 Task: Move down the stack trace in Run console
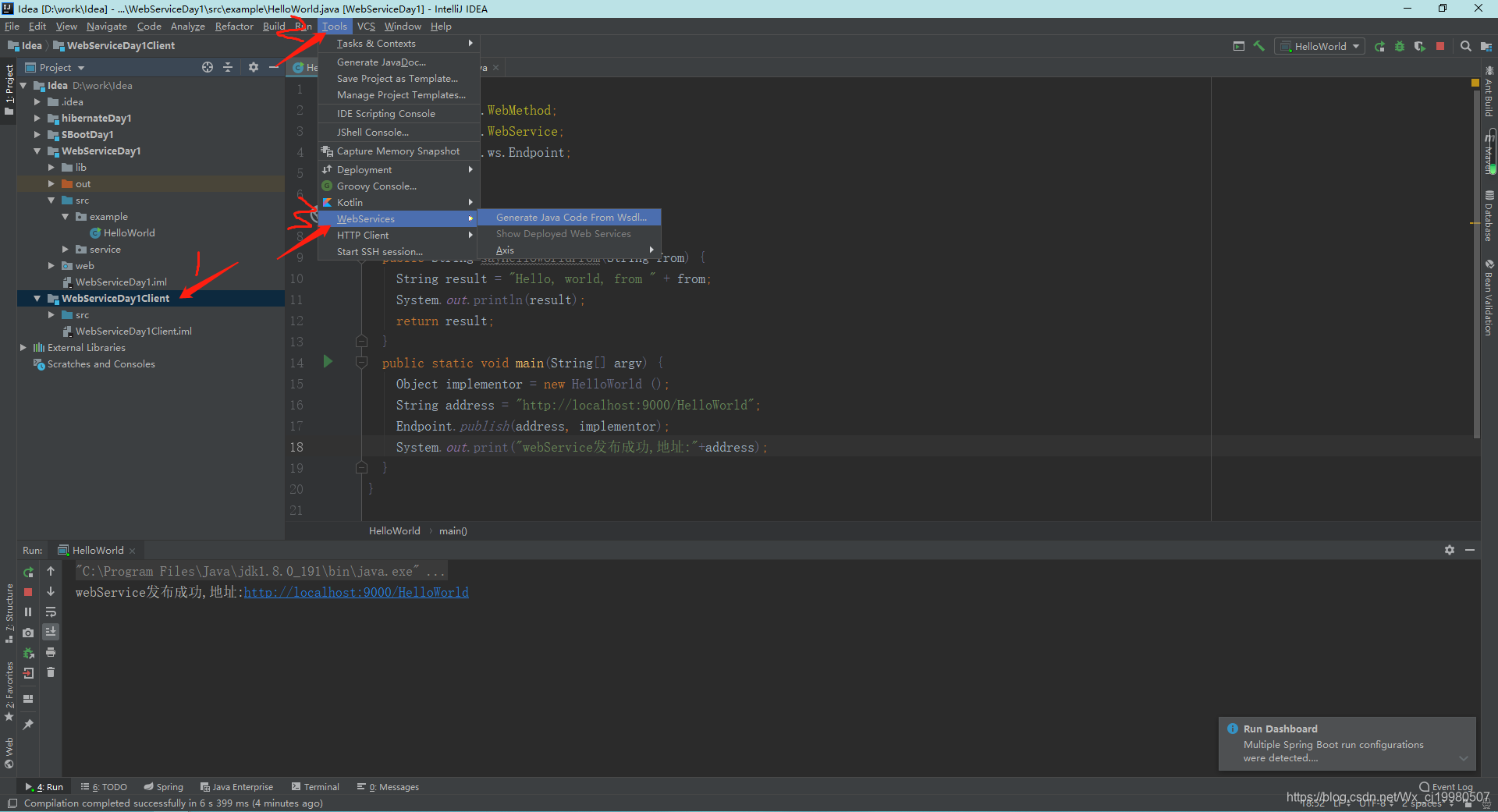click(x=51, y=592)
